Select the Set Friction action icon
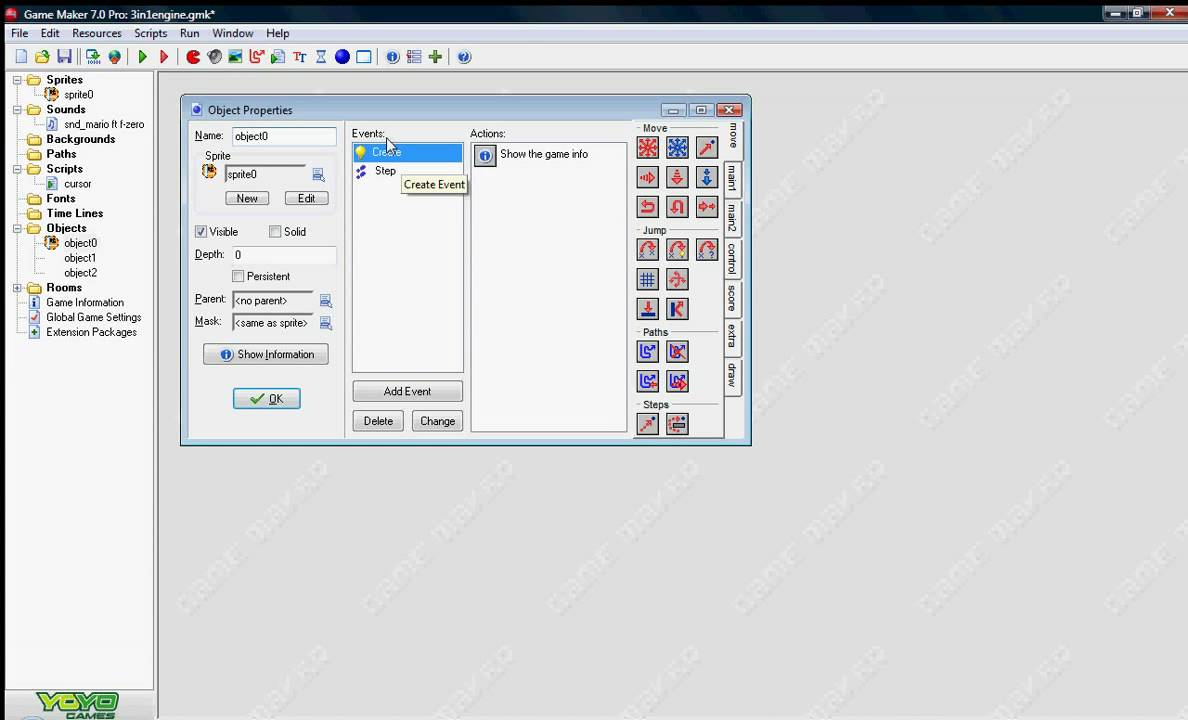Viewport: 1188px width, 720px height. pyautogui.click(x=707, y=206)
